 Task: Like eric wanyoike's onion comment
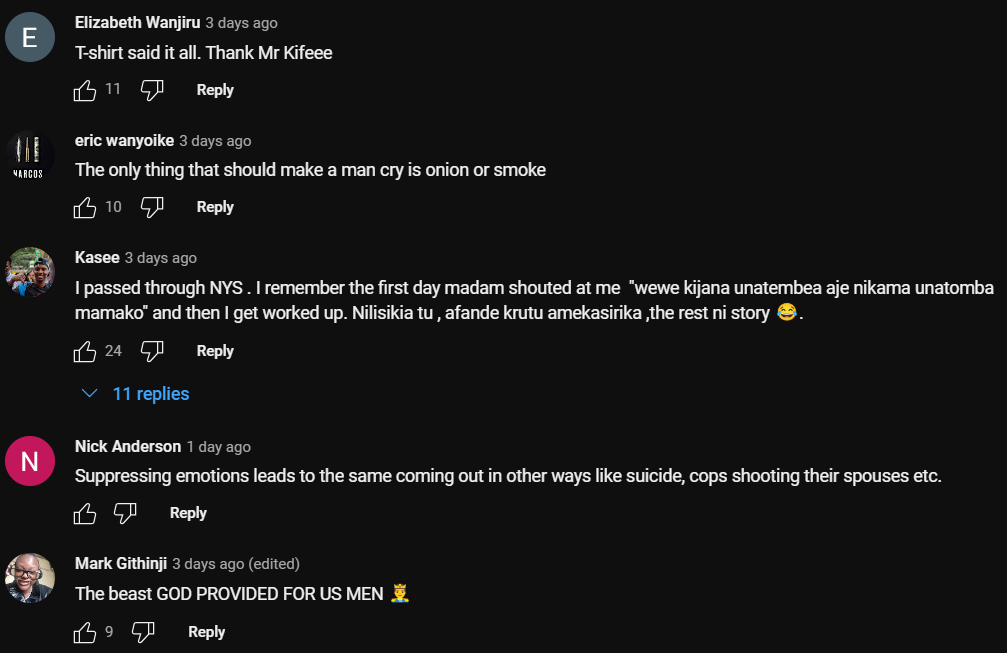pyautogui.click(x=86, y=207)
